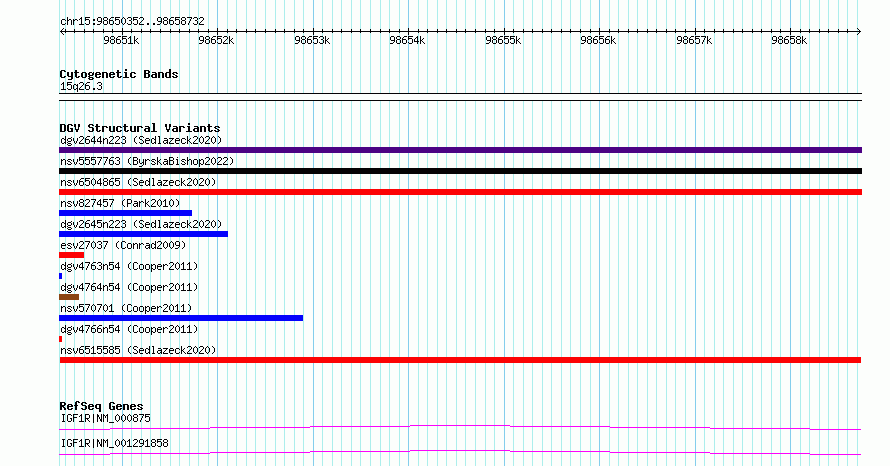This screenshot has width=890, height=466.
Task: Click the 98654k ruler position label
Action: [x=407, y=40]
